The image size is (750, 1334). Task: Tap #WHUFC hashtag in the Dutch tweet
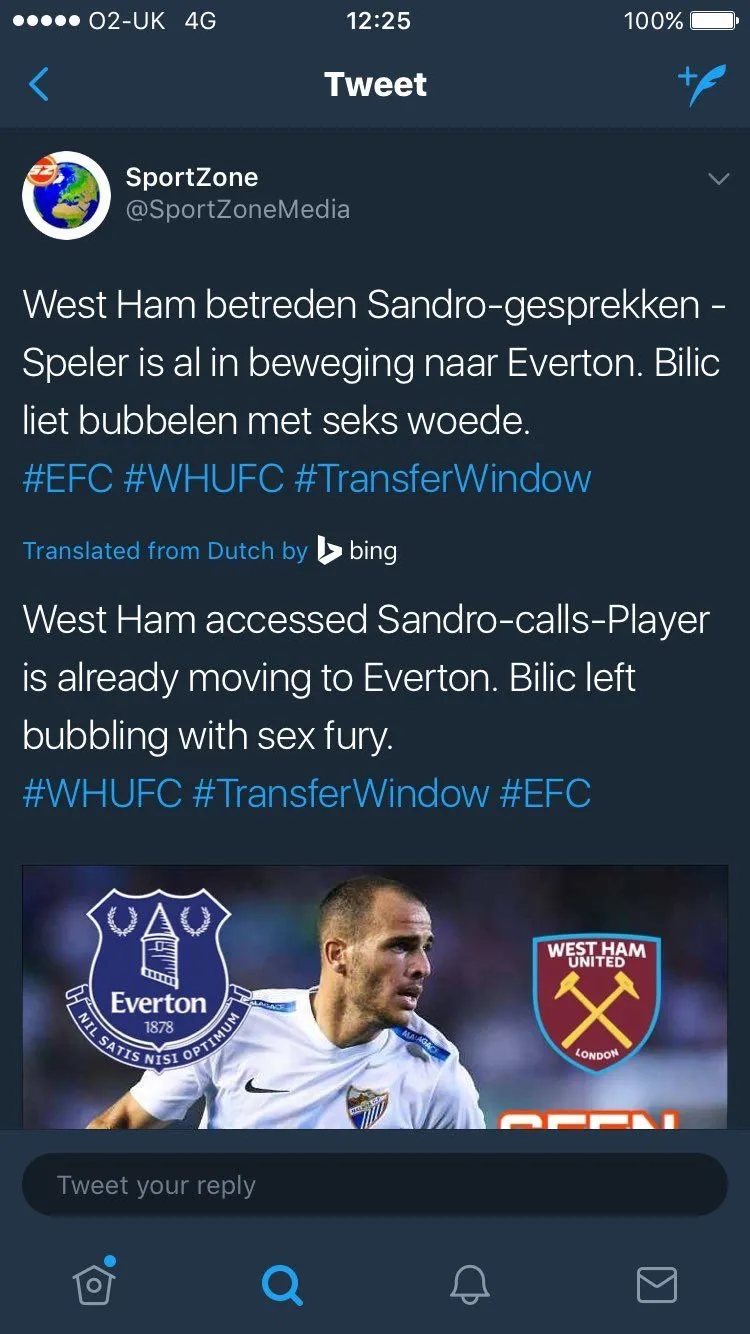coord(204,478)
